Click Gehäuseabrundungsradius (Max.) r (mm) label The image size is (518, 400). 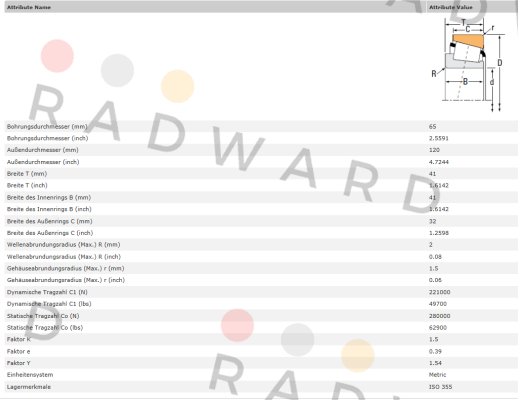click(66, 268)
